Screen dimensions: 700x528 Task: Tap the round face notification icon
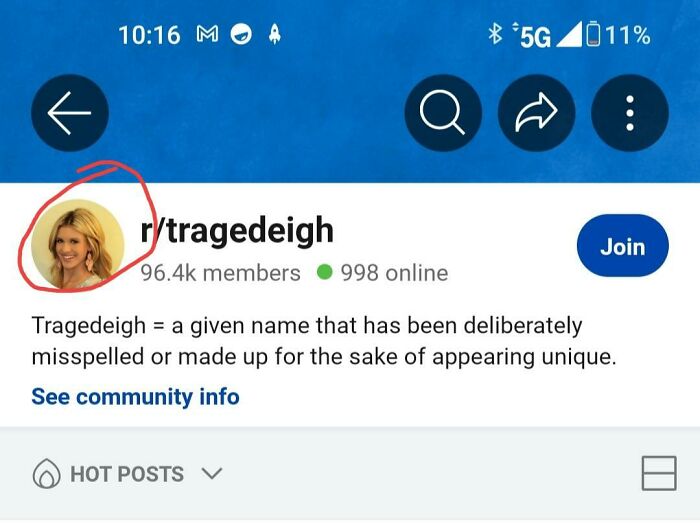pyautogui.click(x=241, y=34)
